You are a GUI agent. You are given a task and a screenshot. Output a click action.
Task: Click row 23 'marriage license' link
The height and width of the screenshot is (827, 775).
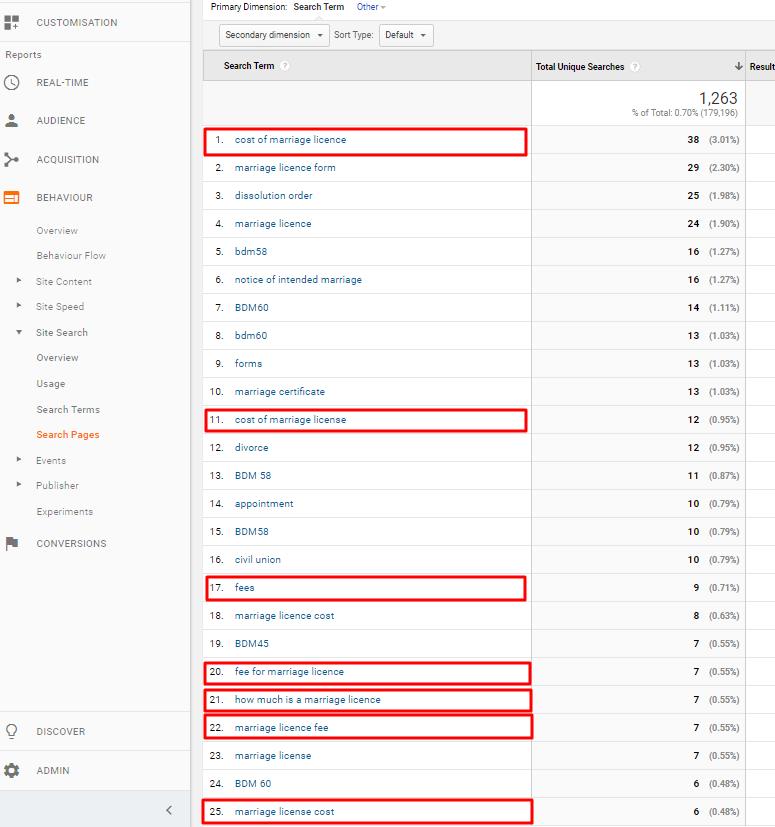(x=273, y=756)
